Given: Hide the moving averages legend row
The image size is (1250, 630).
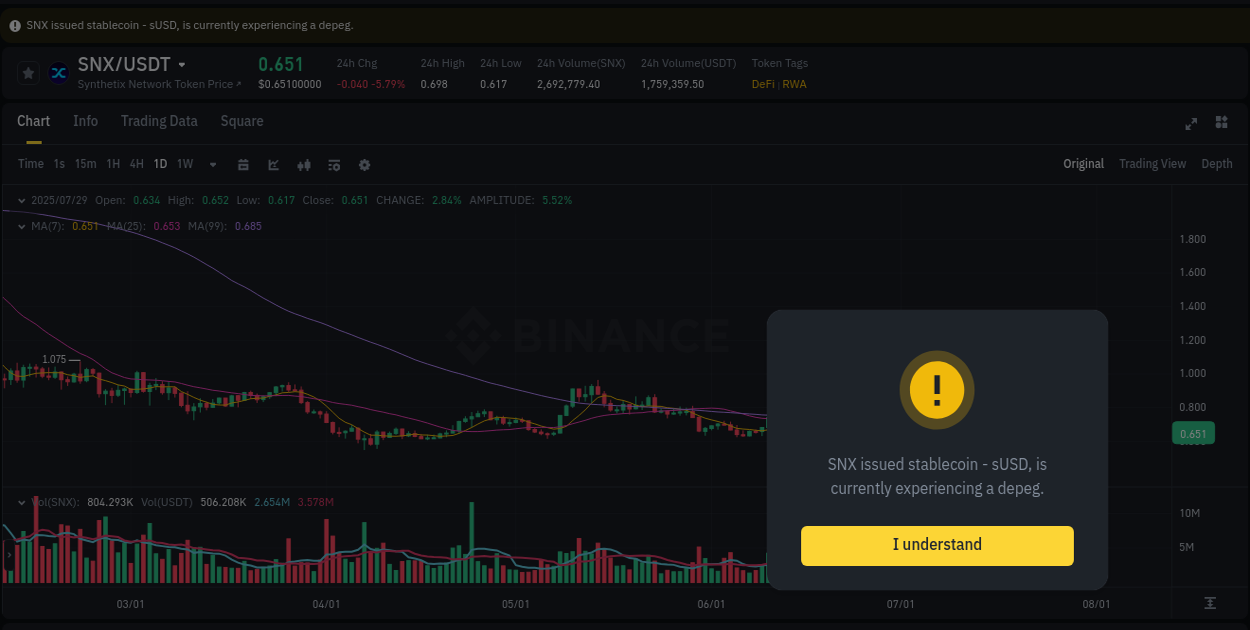Looking at the screenshot, I should pos(20,226).
